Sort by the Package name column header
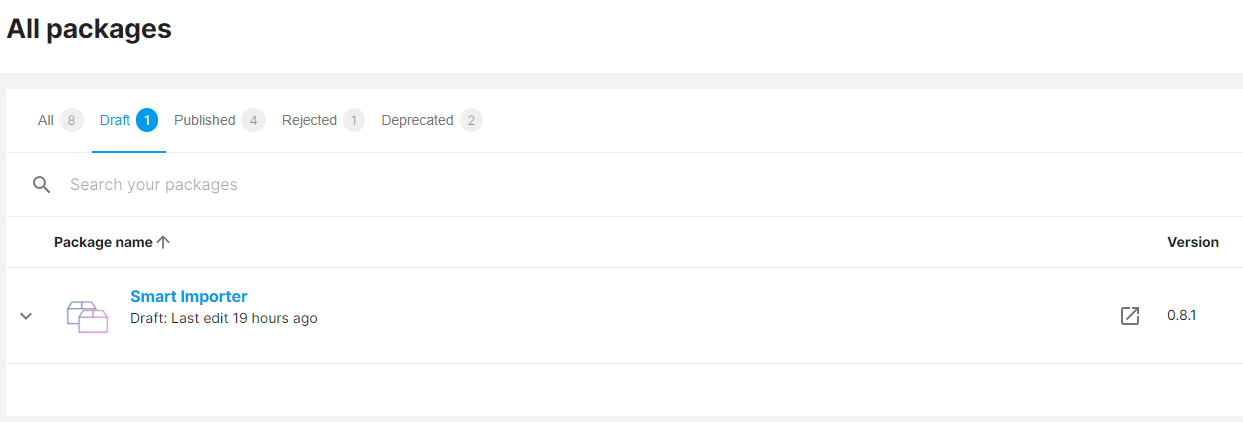 [103, 242]
